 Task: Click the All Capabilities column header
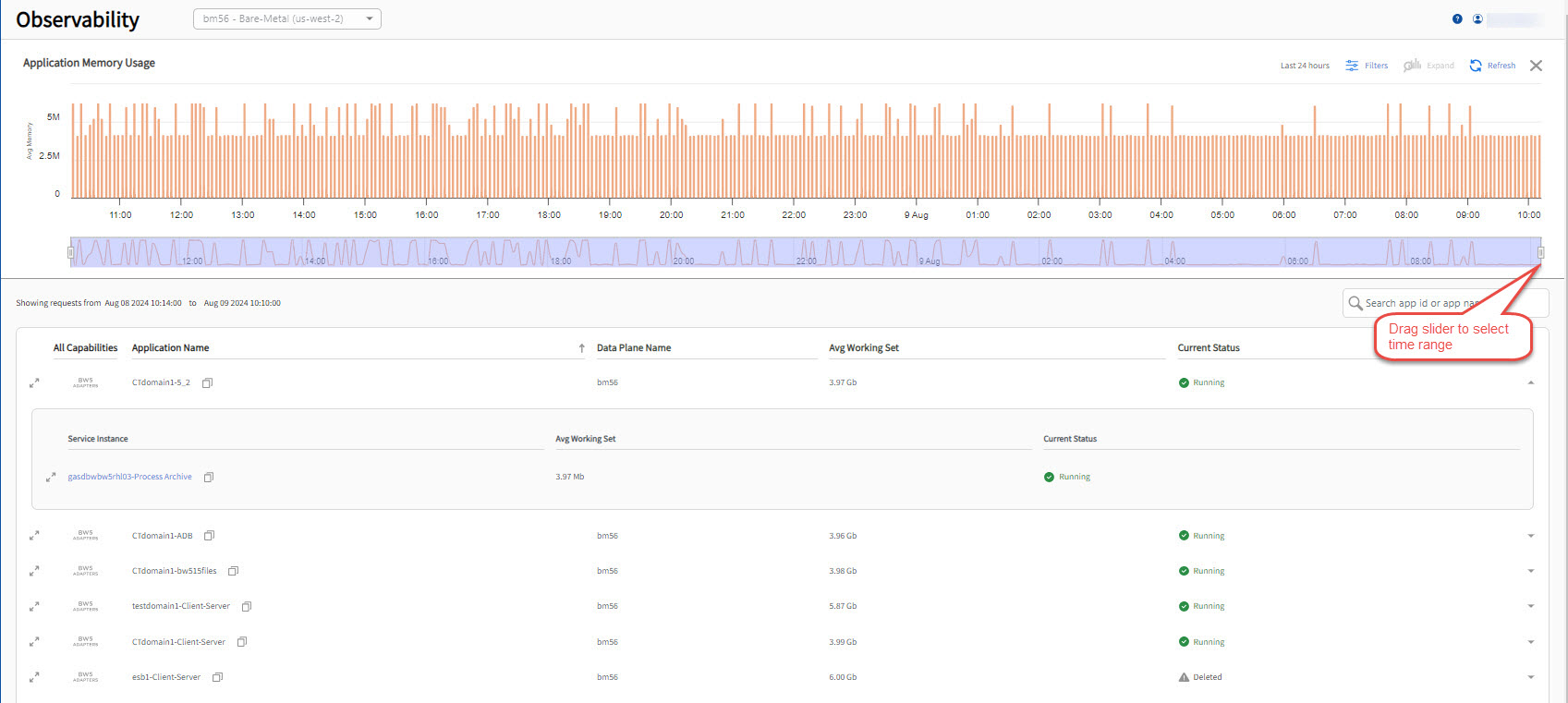click(85, 348)
